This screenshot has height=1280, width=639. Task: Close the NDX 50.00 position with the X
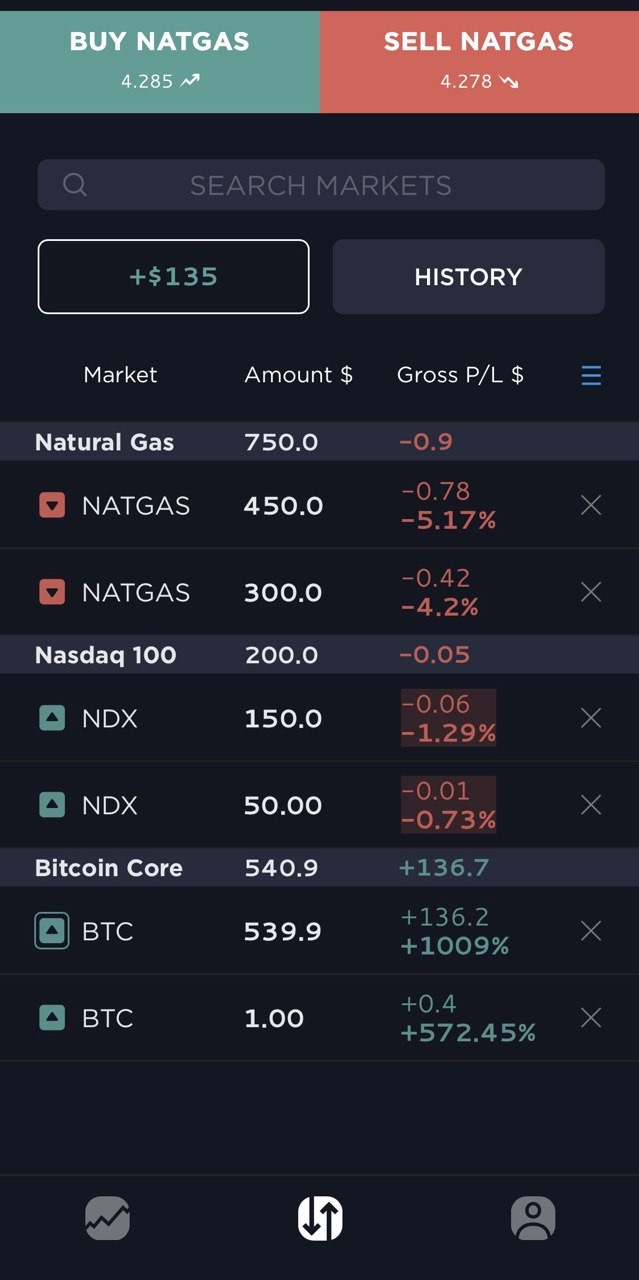click(x=590, y=804)
